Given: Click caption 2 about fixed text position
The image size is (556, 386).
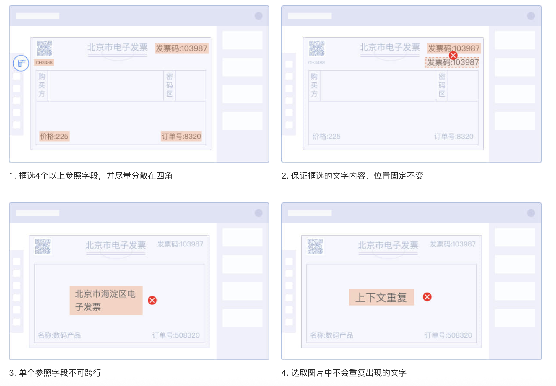Looking at the screenshot, I should pos(352,175).
